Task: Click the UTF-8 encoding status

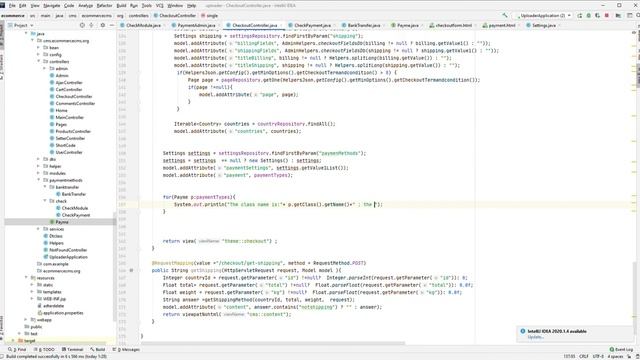Action: coord(598,357)
